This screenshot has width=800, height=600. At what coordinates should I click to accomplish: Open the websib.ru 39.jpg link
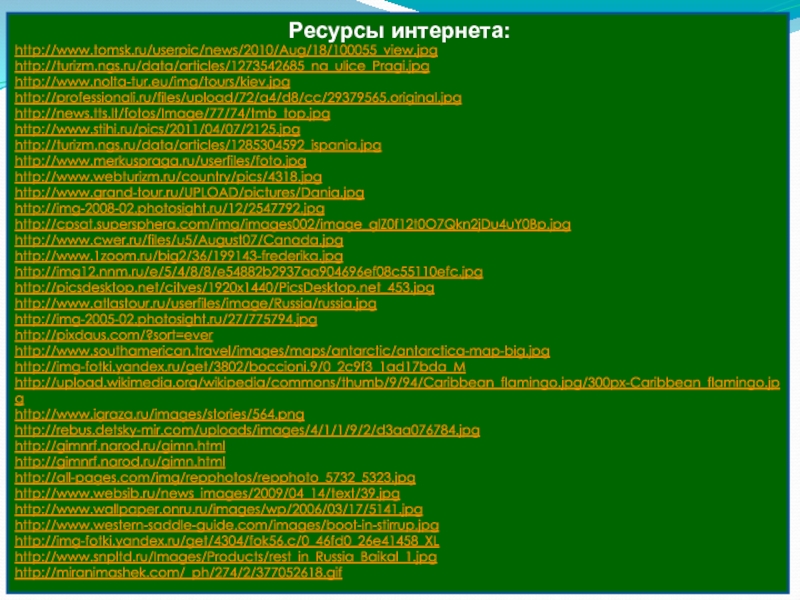207,493
